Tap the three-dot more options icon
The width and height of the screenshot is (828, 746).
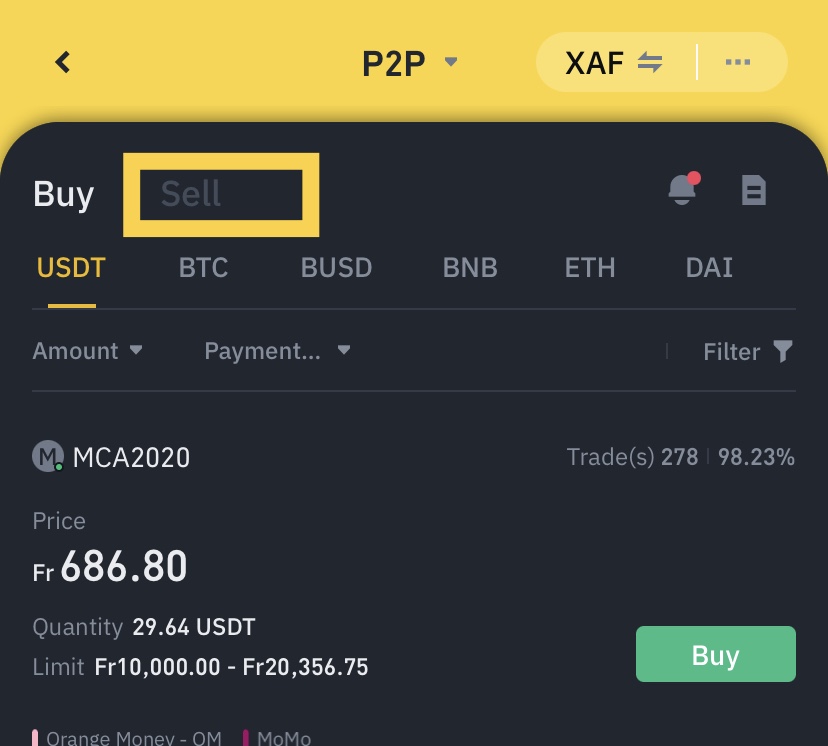click(738, 63)
